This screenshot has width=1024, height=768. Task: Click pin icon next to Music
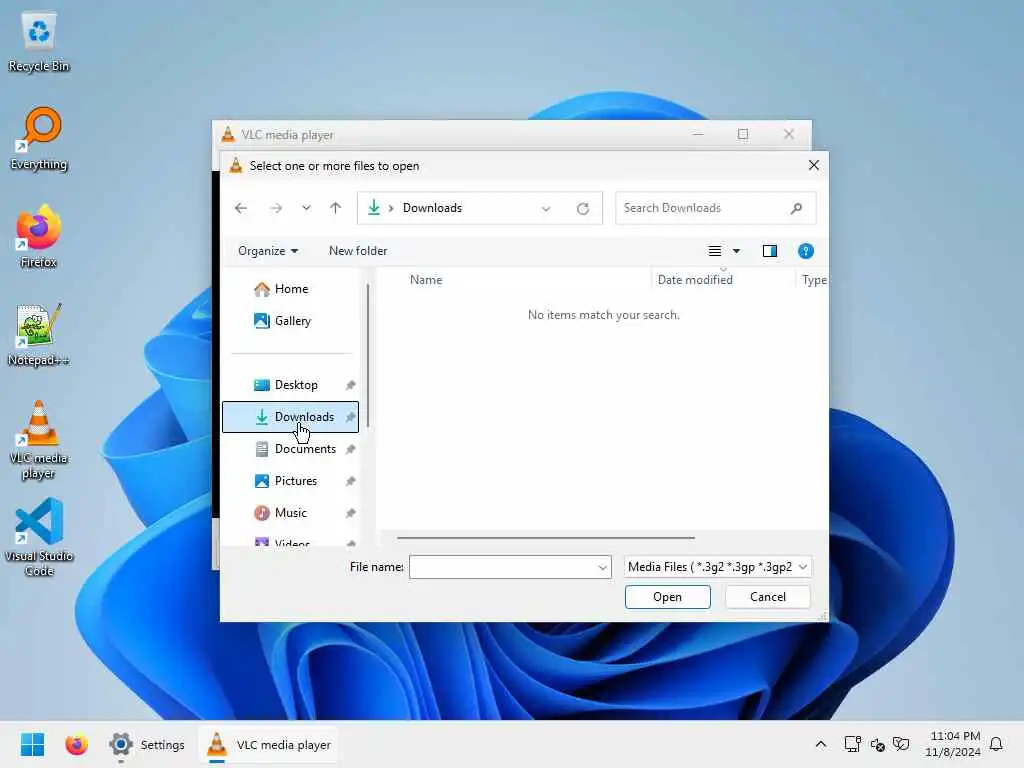[x=350, y=513]
